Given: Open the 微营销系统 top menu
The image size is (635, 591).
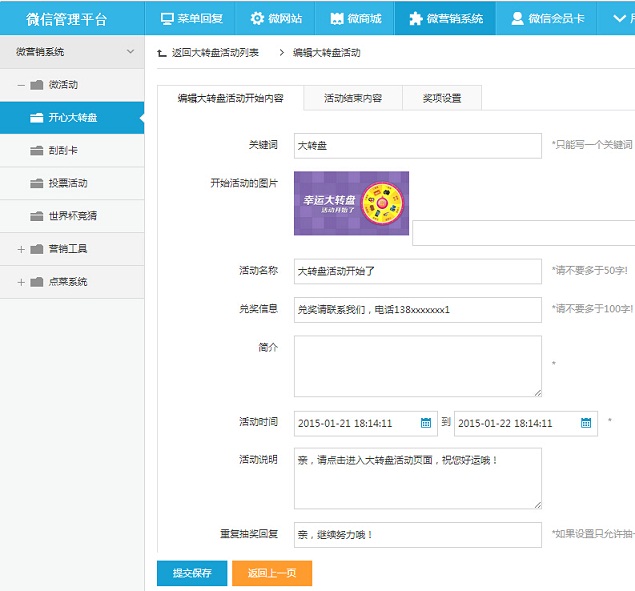Looking at the screenshot, I should 445,18.
